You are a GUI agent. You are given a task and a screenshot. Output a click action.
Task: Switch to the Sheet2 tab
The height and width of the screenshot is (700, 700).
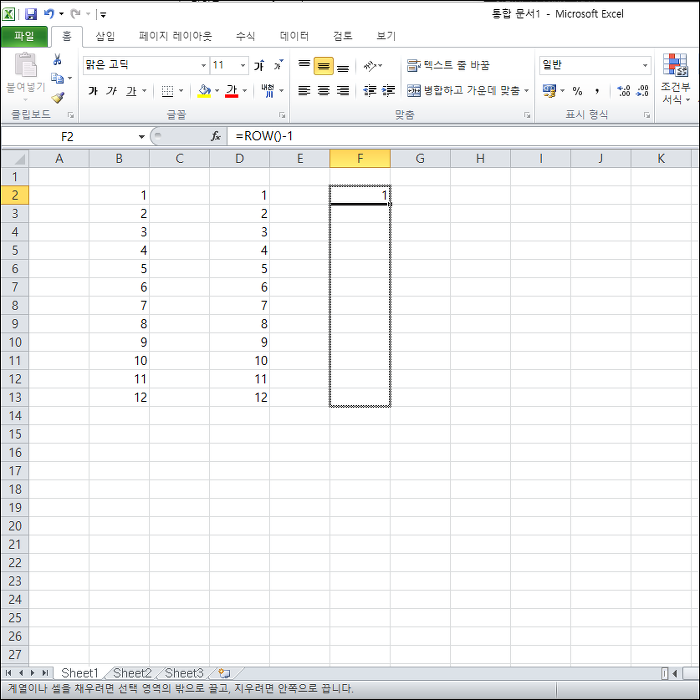[x=132, y=673]
